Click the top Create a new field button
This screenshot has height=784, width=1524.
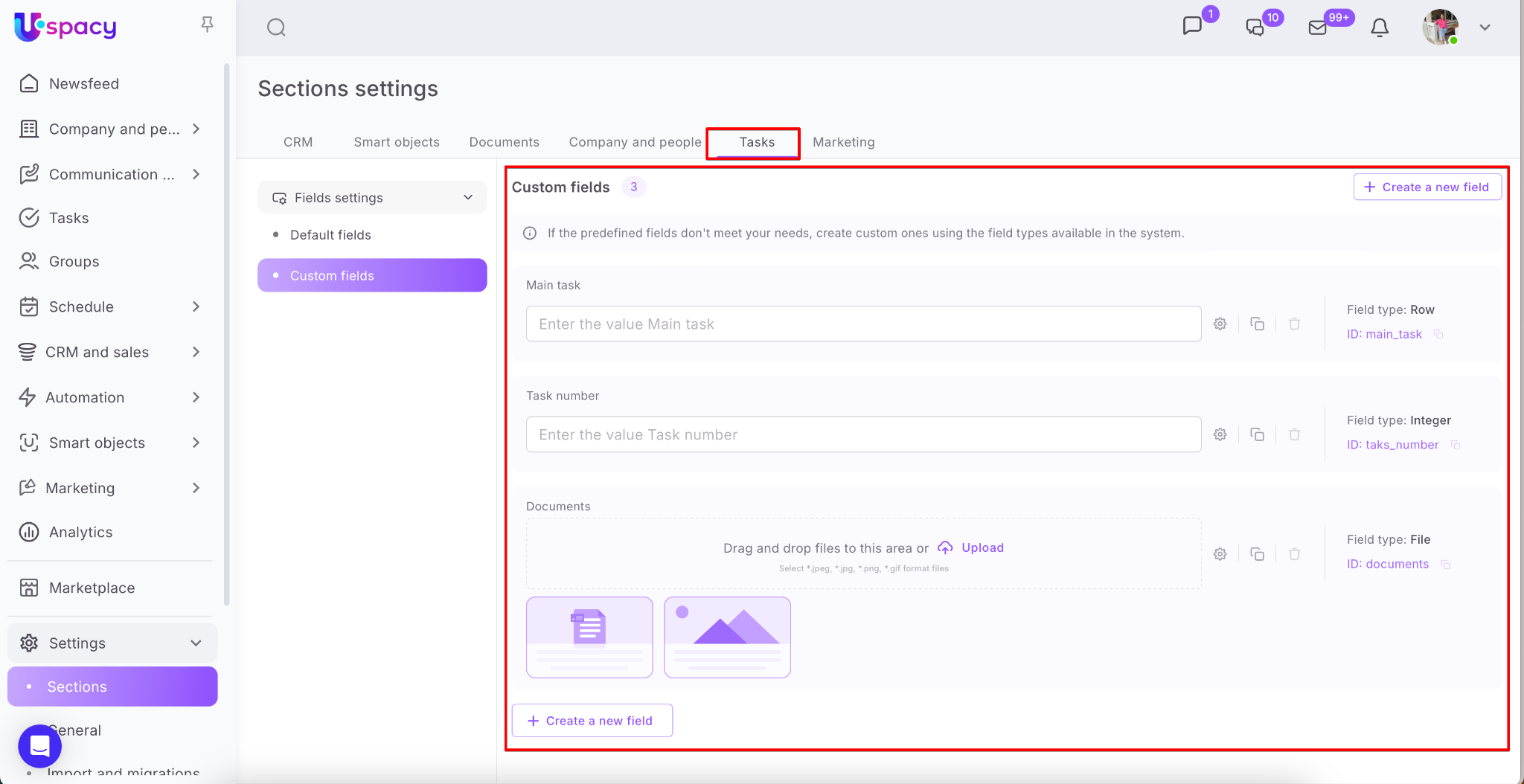coord(1427,187)
